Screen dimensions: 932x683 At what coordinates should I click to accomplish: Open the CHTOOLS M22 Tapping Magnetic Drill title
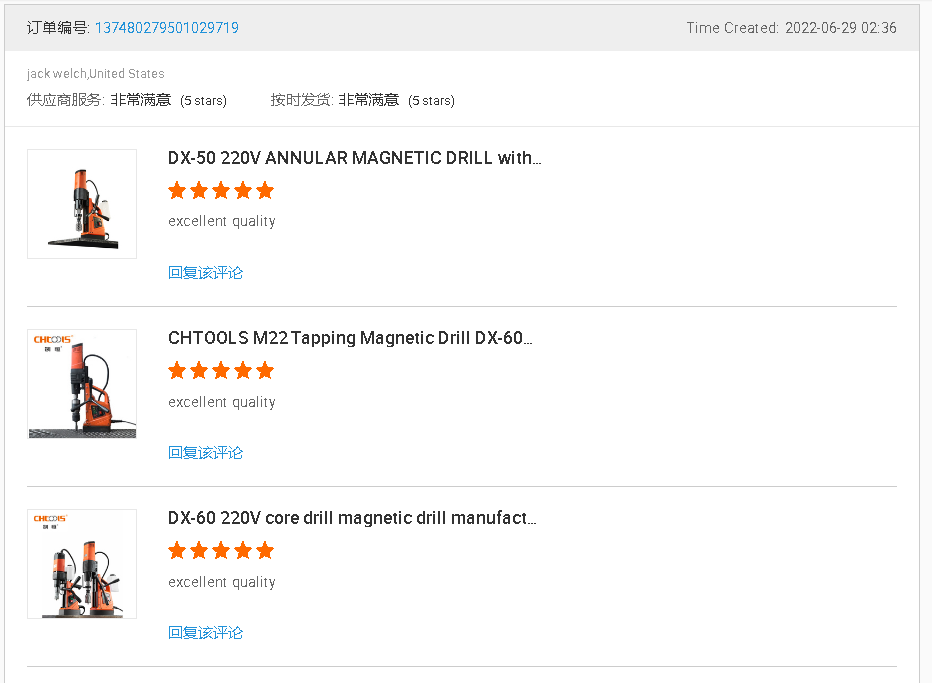point(350,338)
